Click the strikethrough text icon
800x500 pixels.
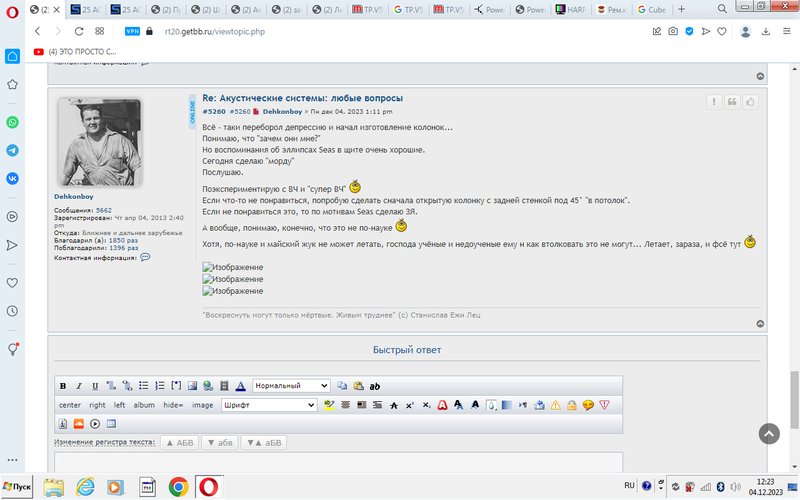click(x=394, y=405)
